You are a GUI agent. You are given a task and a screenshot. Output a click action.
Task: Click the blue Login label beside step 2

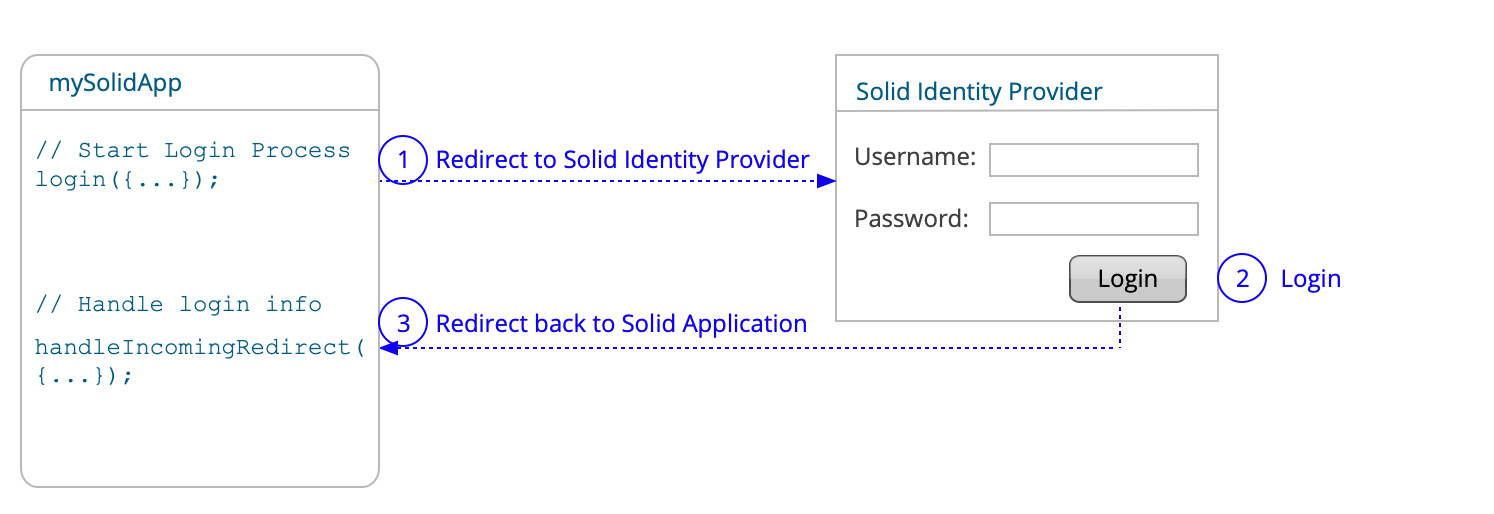[x=1310, y=279]
